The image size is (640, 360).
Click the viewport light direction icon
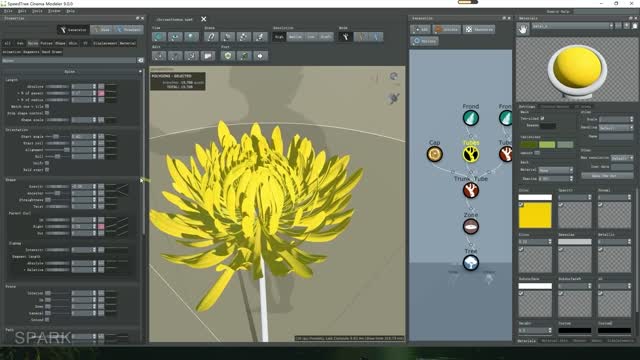tap(394, 98)
